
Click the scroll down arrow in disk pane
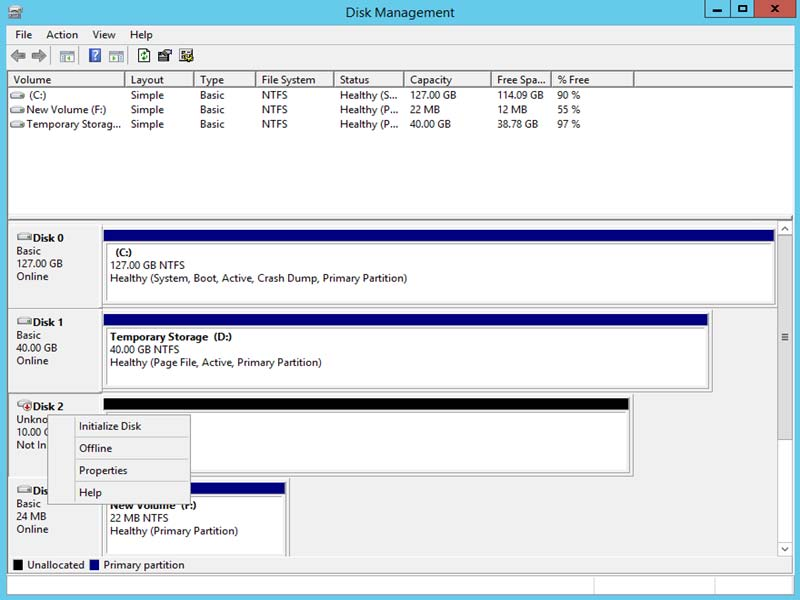(x=785, y=548)
